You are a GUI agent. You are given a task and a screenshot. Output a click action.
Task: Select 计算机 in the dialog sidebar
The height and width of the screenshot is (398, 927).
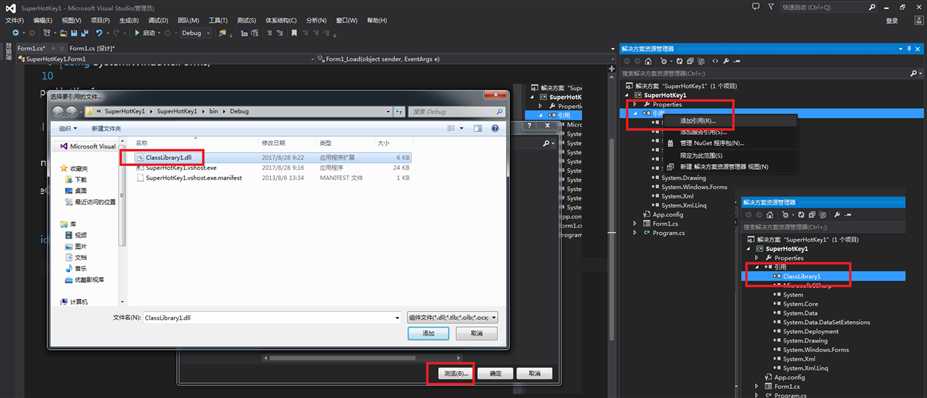coord(73,302)
